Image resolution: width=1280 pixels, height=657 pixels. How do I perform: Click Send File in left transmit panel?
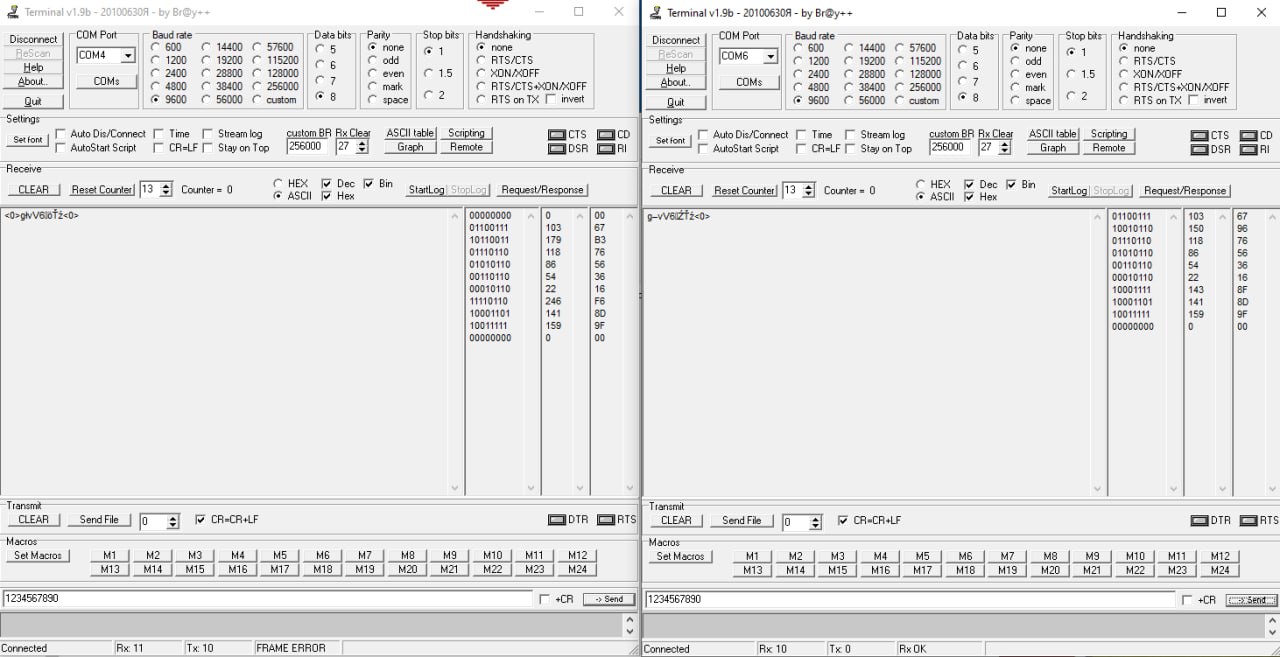99,520
